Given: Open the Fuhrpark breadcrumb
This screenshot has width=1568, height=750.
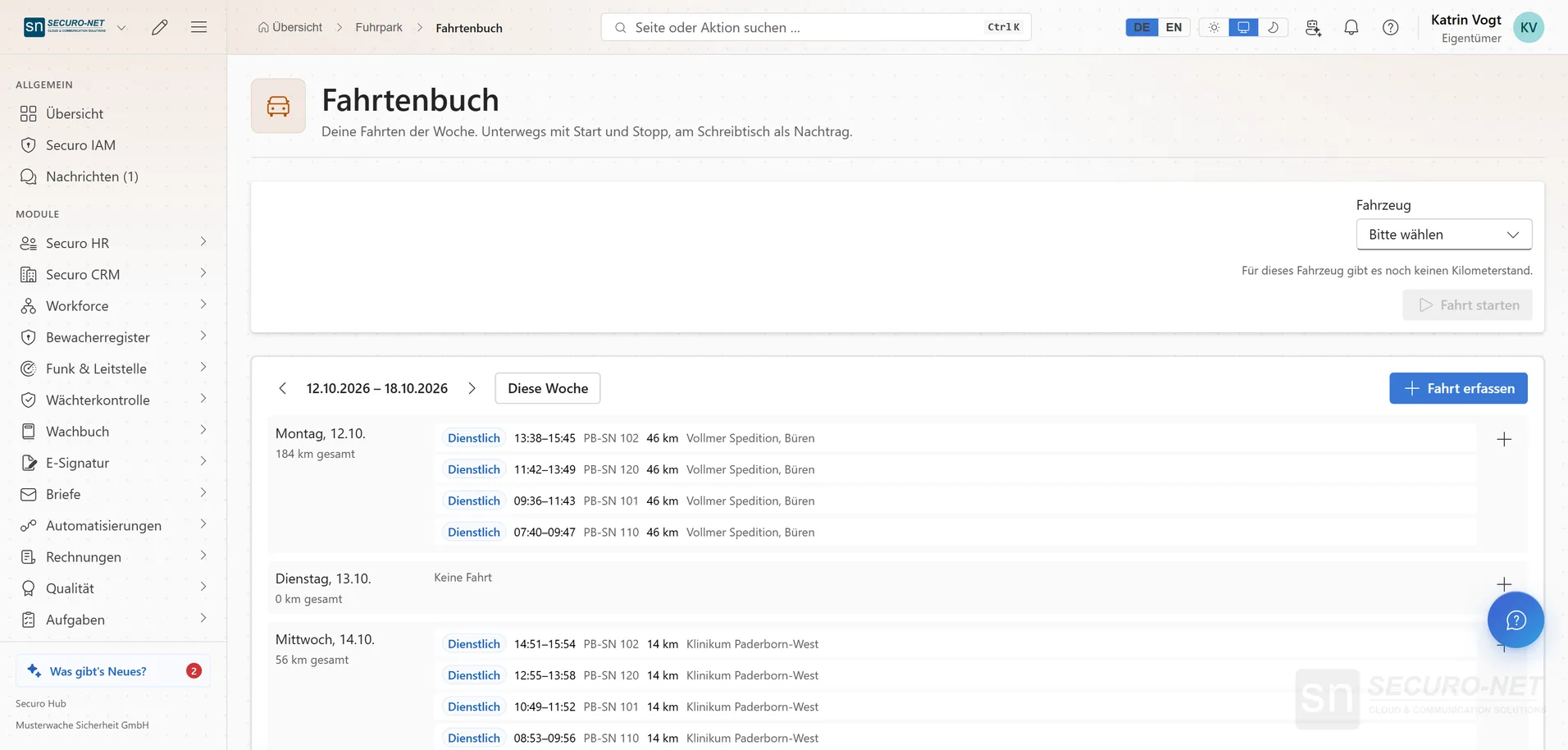Looking at the screenshot, I should (379, 27).
